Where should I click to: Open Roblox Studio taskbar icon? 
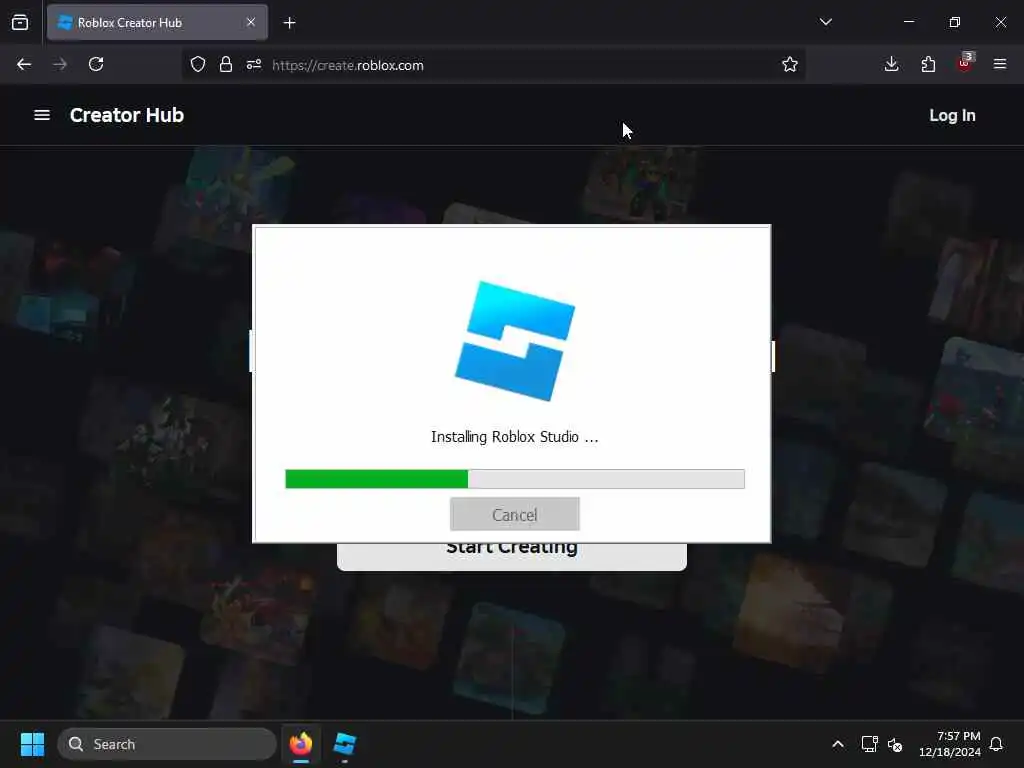tap(344, 744)
